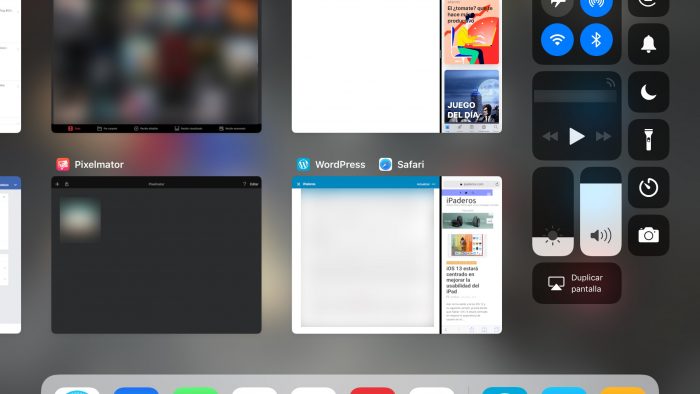Tap the Duplicar pantalla button
The height and width of the screenshot is (394, 700).
576,283
